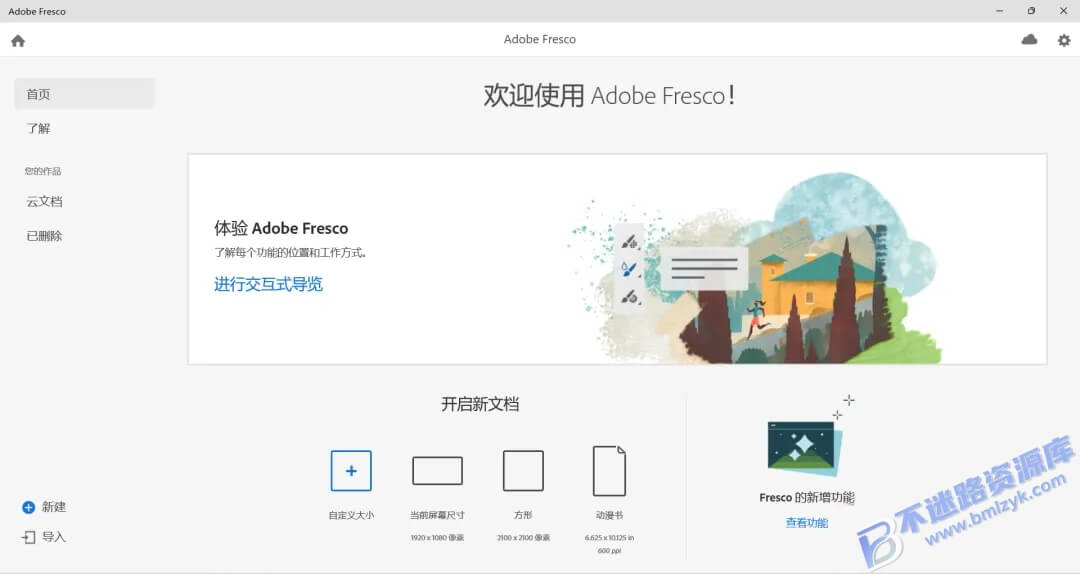The image size is (1080, 574).
Task: Click the 新建 button label
Action: pyautogui.click(x=54, y=507)
